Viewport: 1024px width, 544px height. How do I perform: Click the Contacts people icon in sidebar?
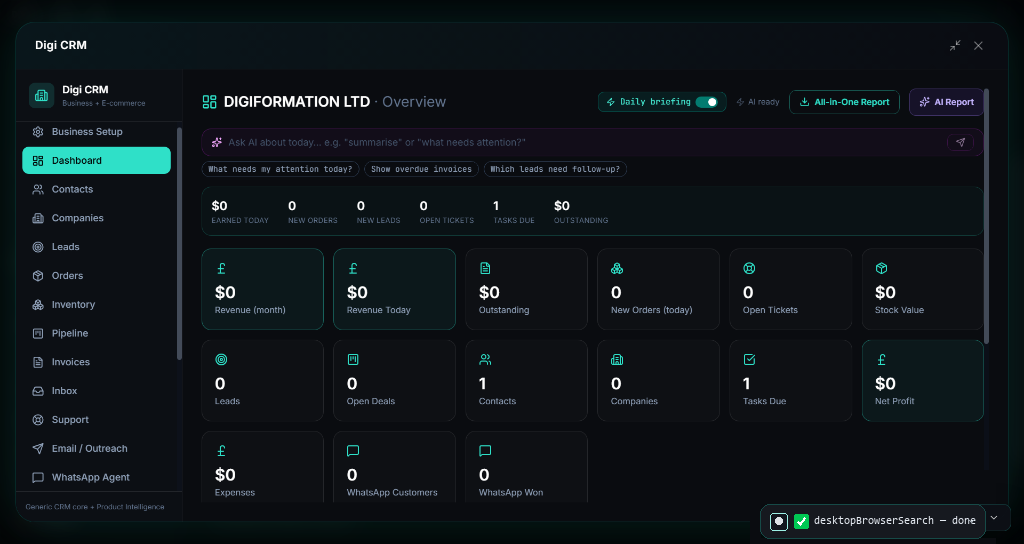[38, 189]
